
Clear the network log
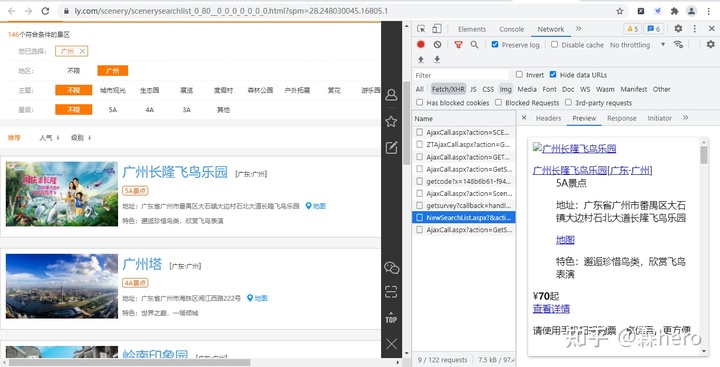tap(437, 45)
